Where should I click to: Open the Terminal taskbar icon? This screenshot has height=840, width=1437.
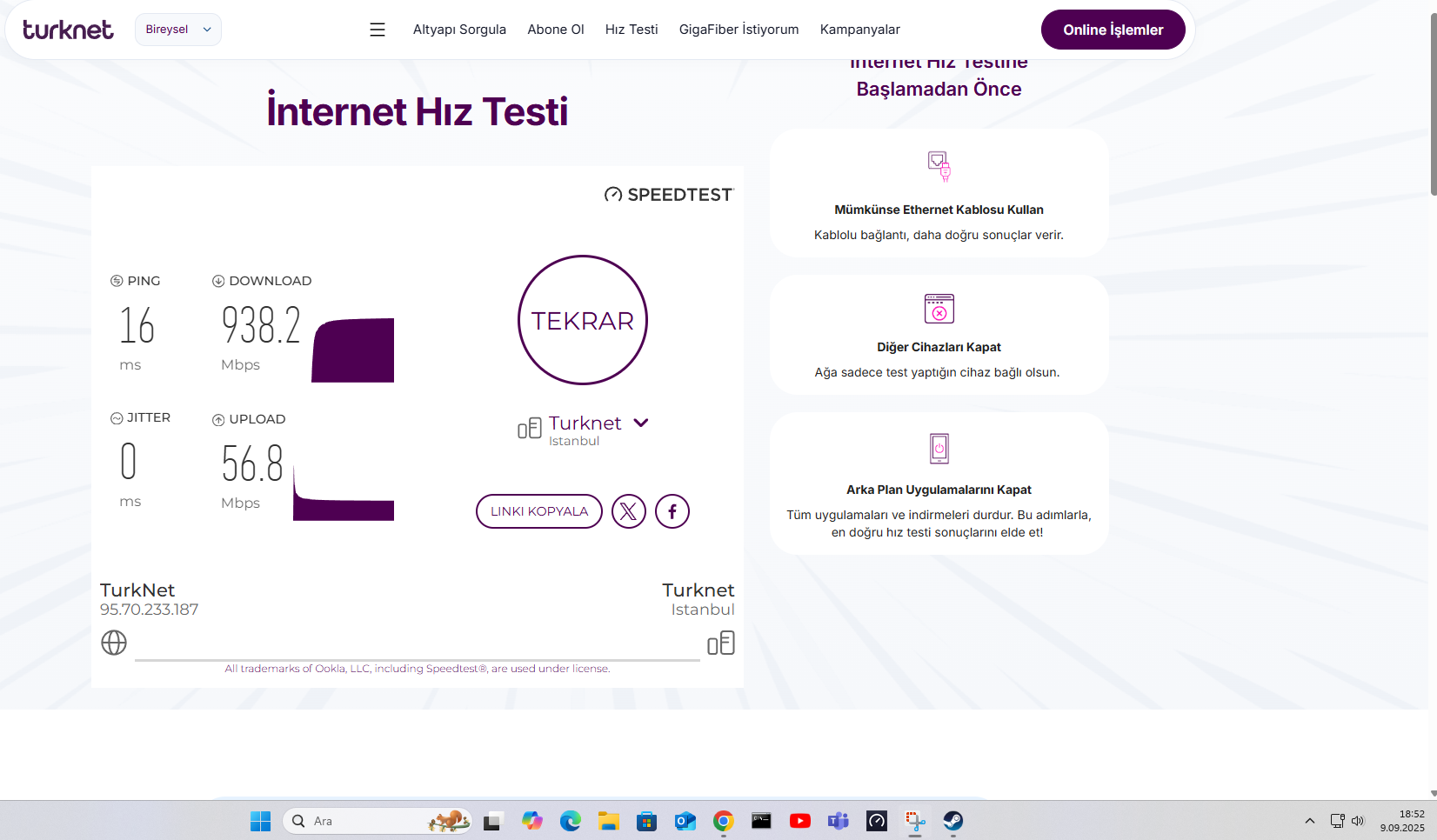(762, 821)
